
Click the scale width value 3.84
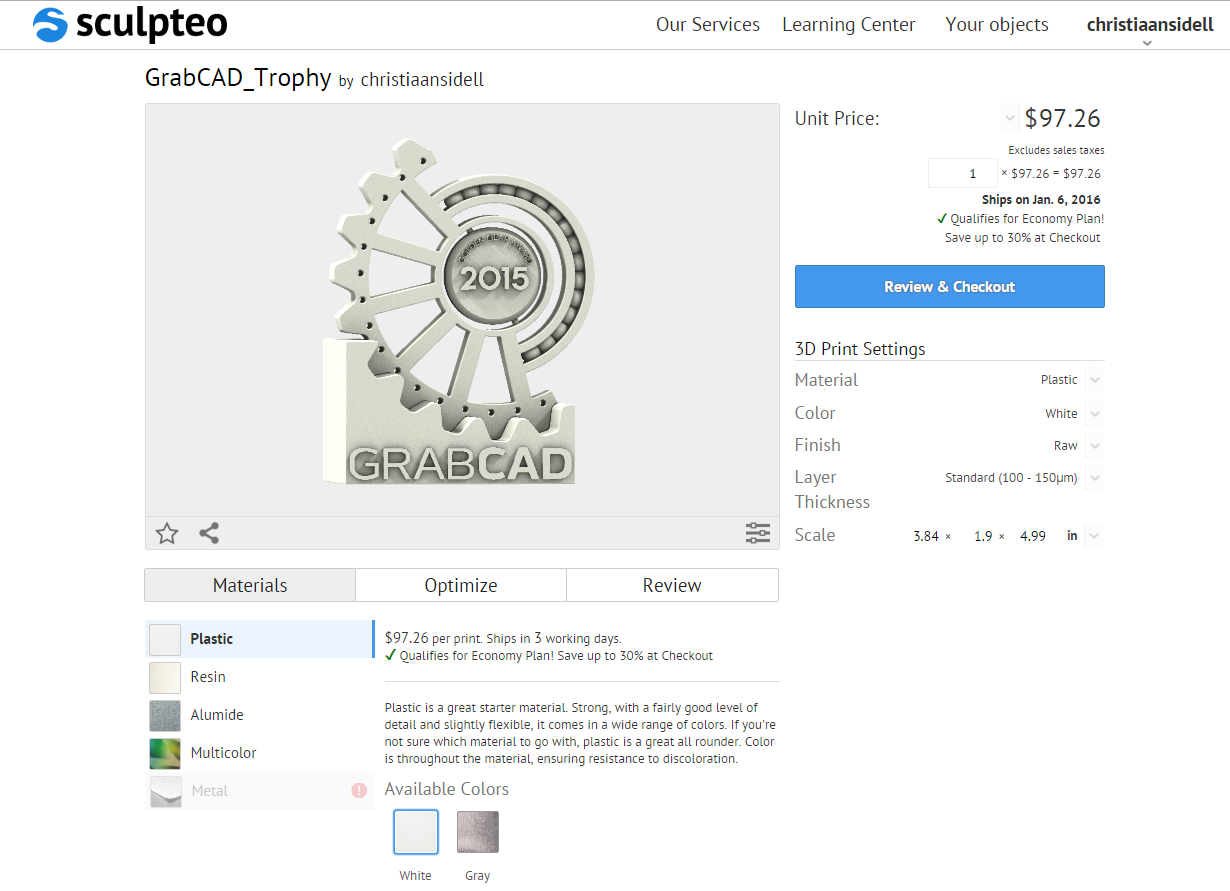pos(926,536)
